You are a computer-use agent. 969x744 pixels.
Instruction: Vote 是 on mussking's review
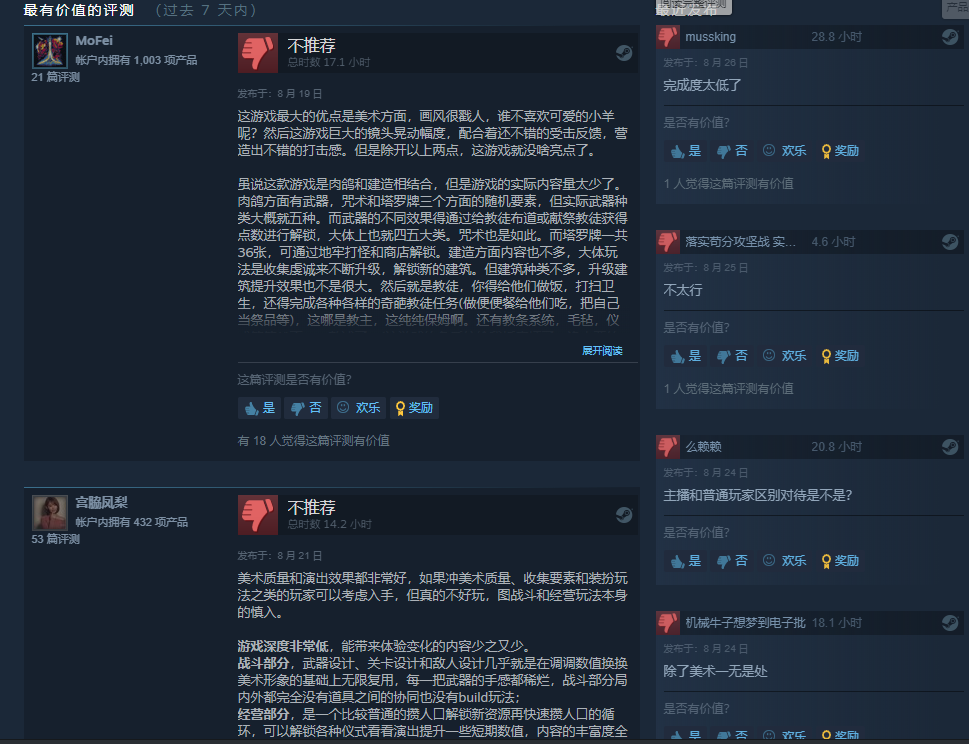685,151
